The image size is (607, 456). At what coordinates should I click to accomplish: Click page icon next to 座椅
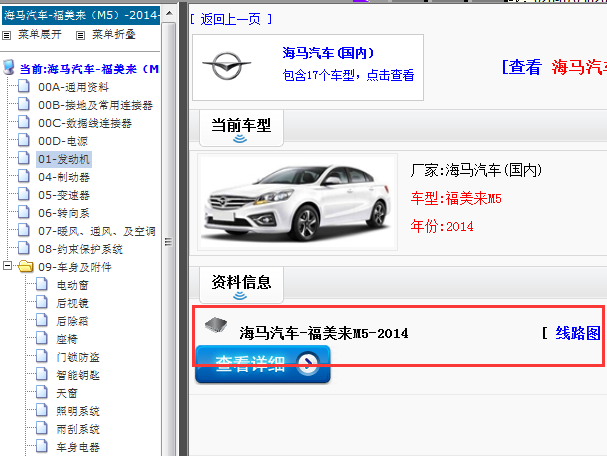tap(42, 338)
